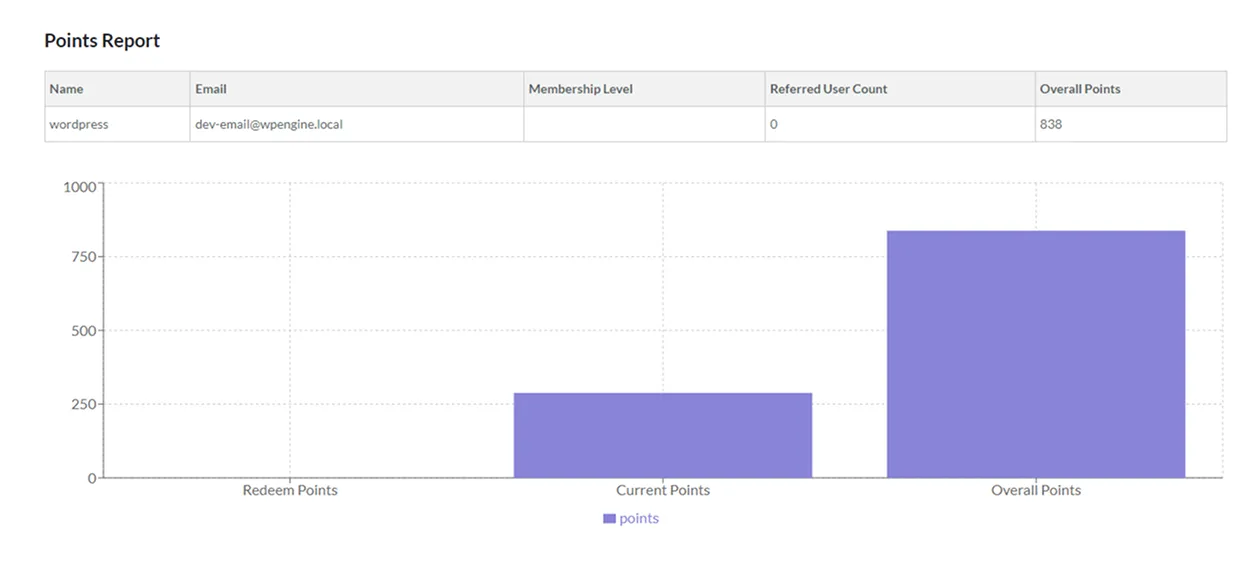Image resolution: width=1260 pixels, height=573 pixels.
Task: Click the Current Points axis label
Action: [663, 491]
